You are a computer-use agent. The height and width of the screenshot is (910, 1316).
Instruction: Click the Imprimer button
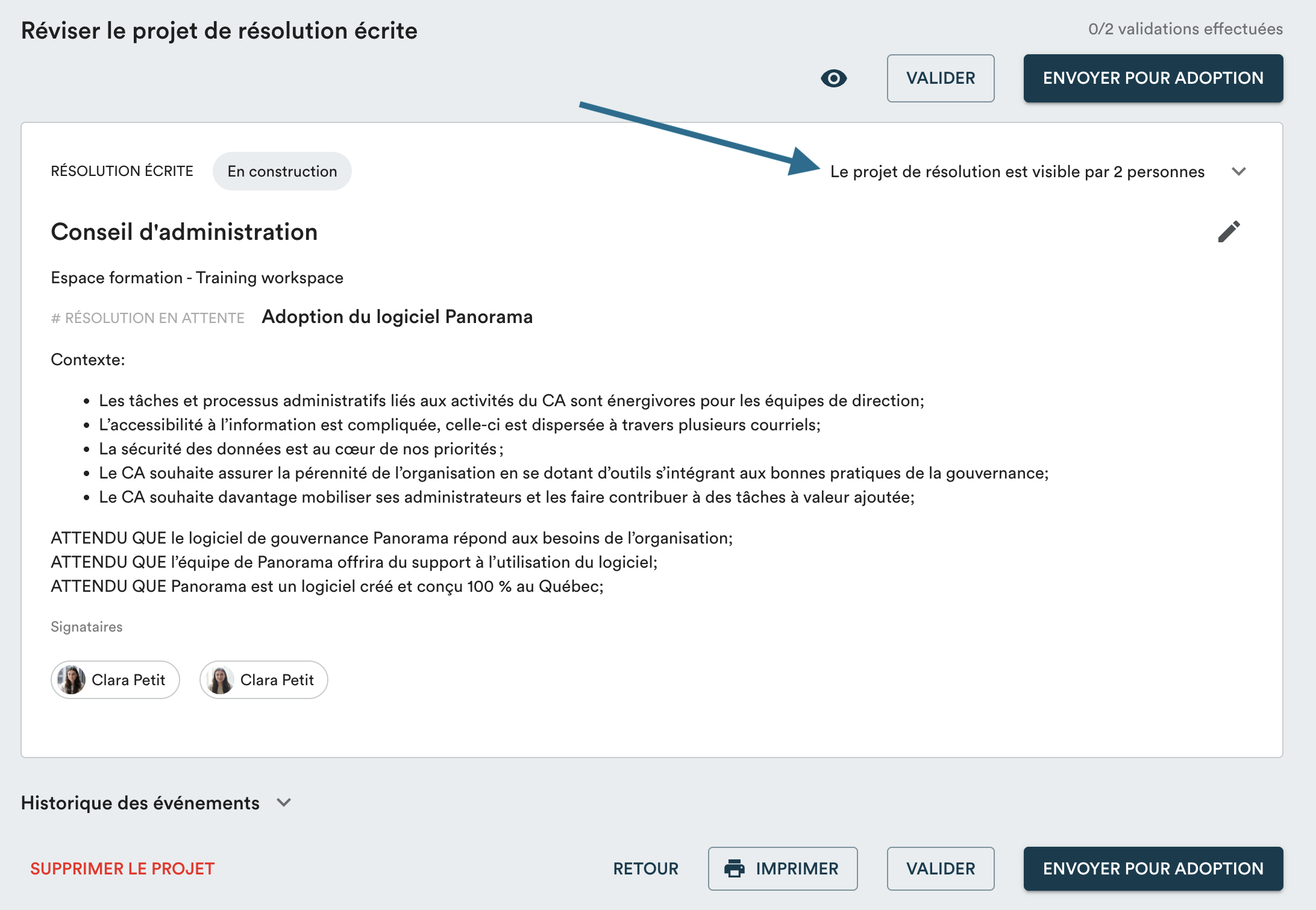tap(782, 868)
